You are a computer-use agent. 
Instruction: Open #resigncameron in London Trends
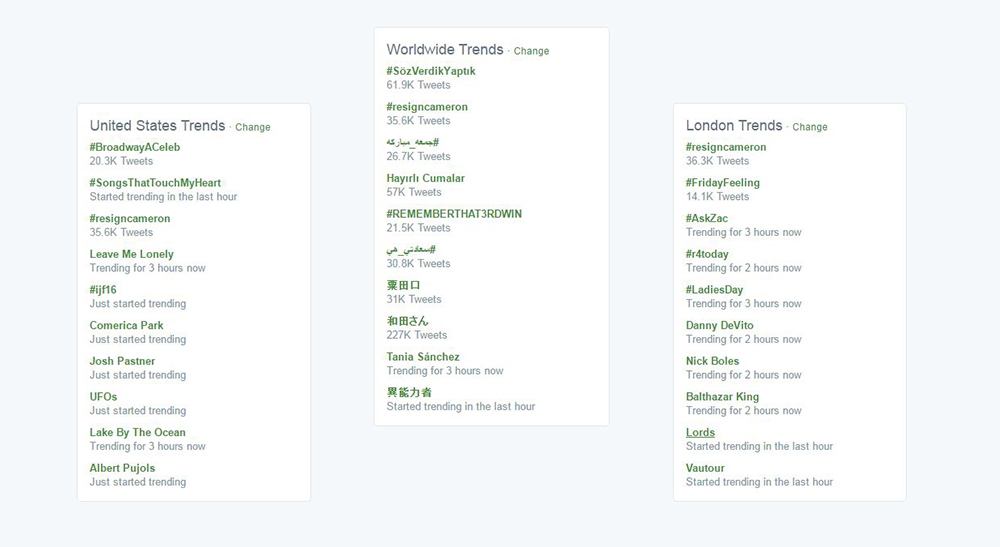click(726, 147)
